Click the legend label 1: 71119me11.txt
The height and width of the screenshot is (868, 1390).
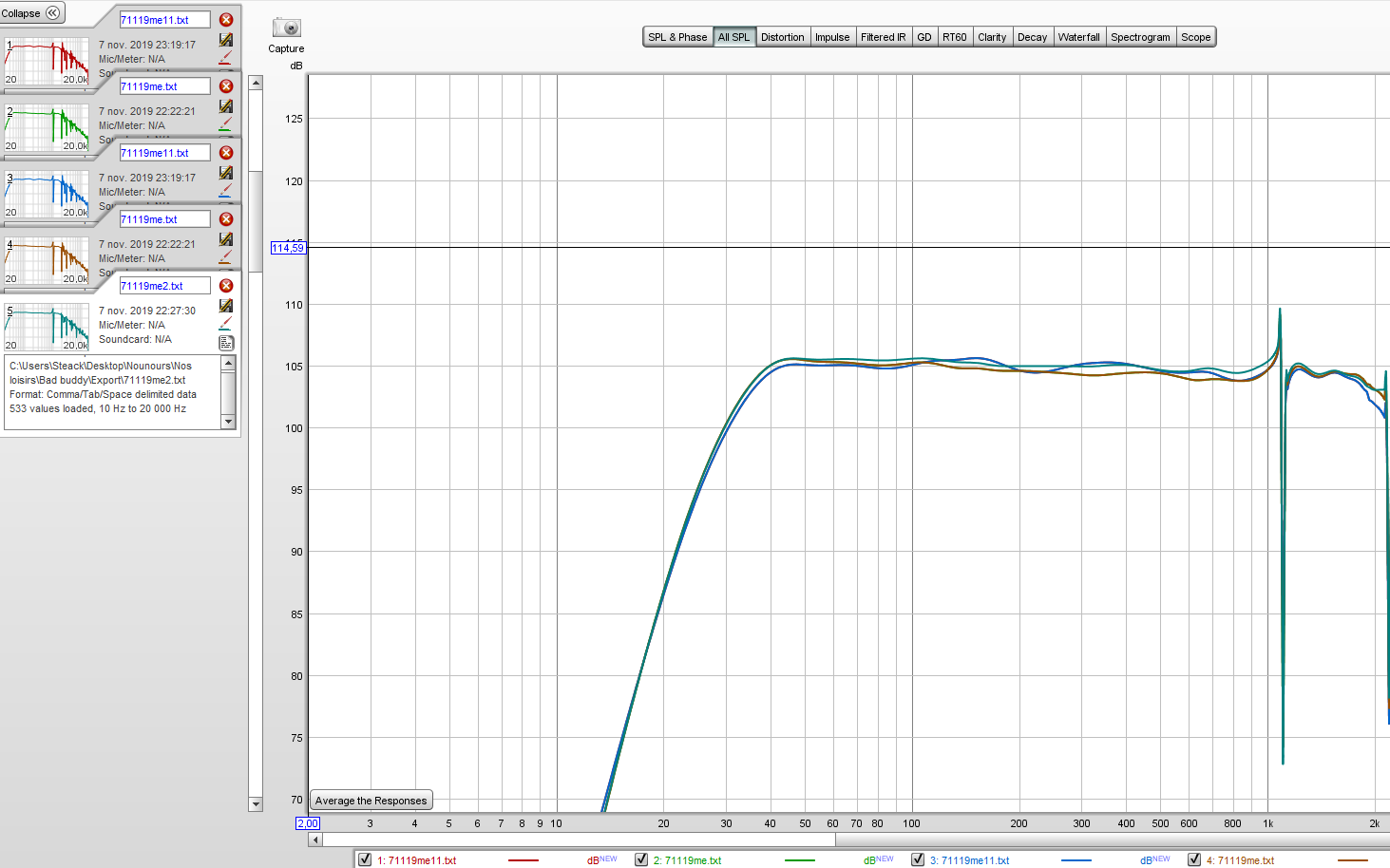click(x=417, y=860)
